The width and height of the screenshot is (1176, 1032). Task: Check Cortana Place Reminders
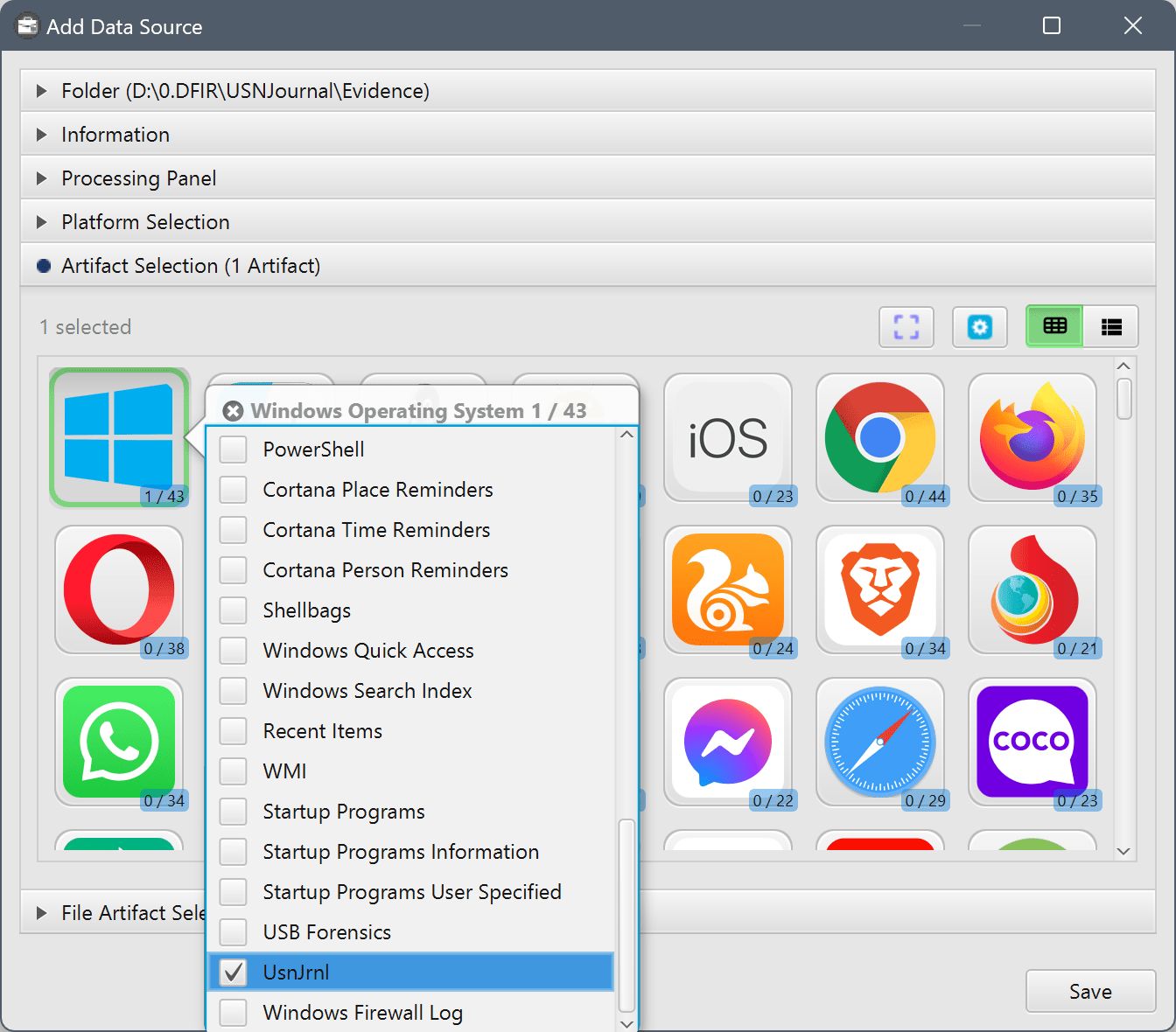click(233, 490)
